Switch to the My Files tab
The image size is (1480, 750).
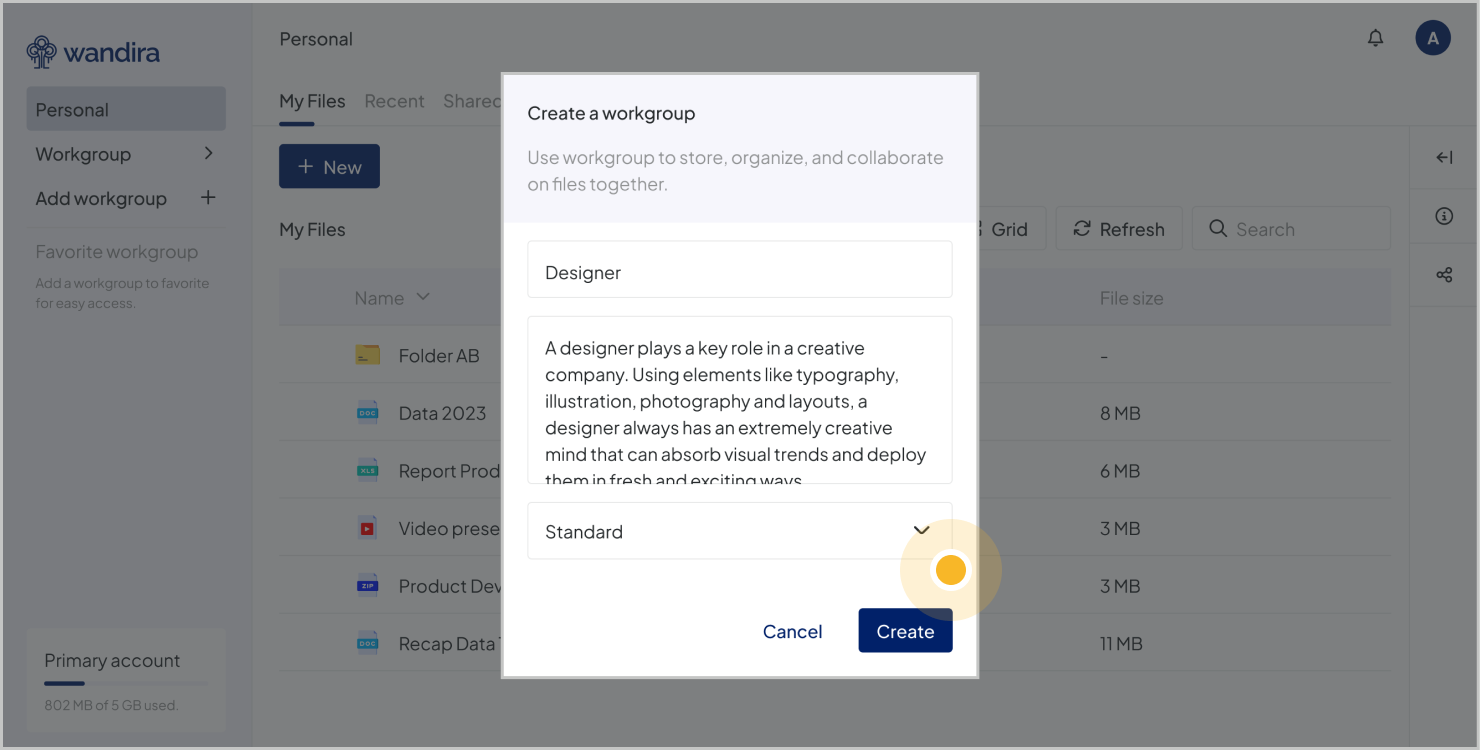click(x=312, y=101)
